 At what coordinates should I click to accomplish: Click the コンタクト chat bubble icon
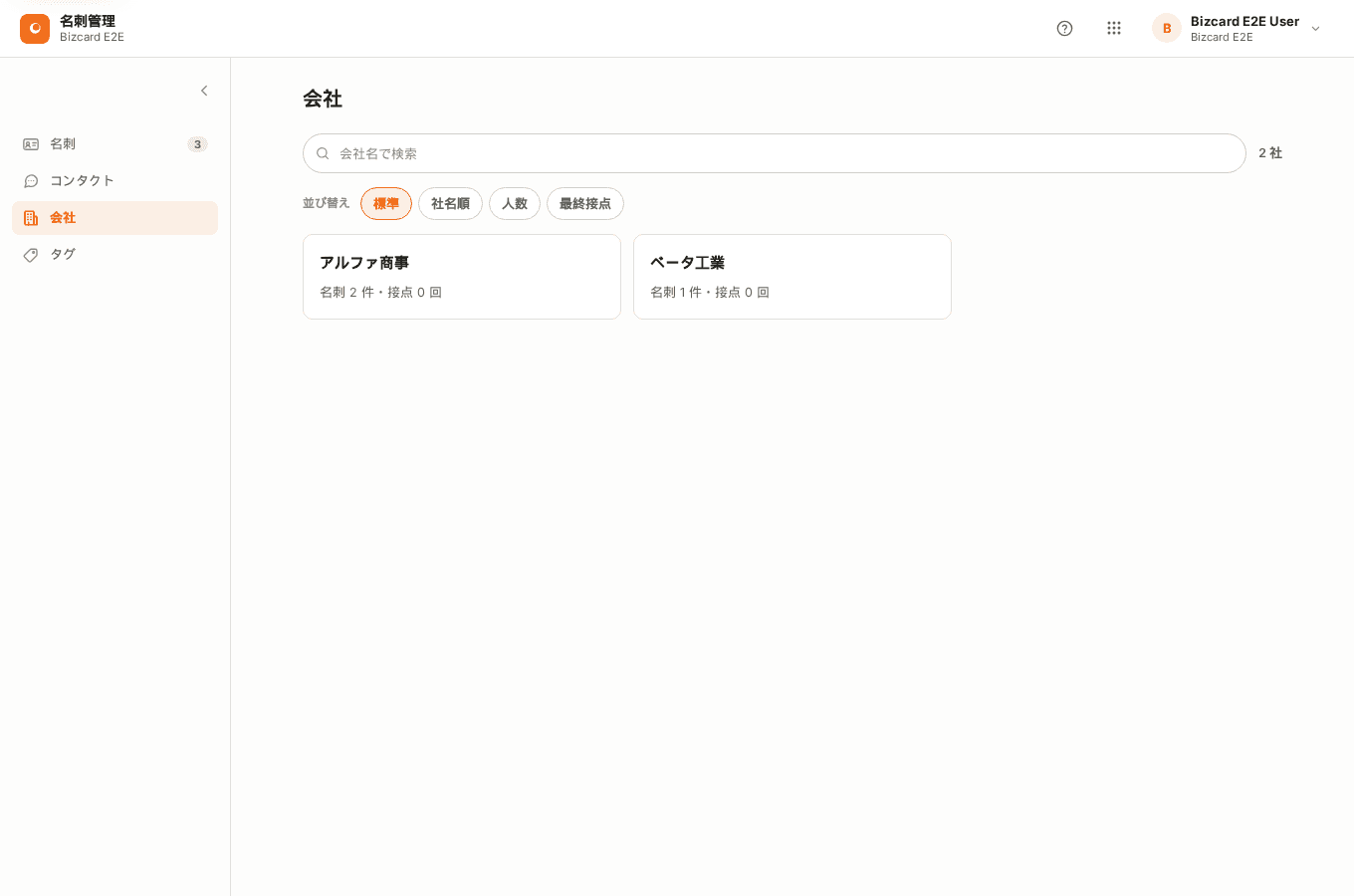pos(31,181)
